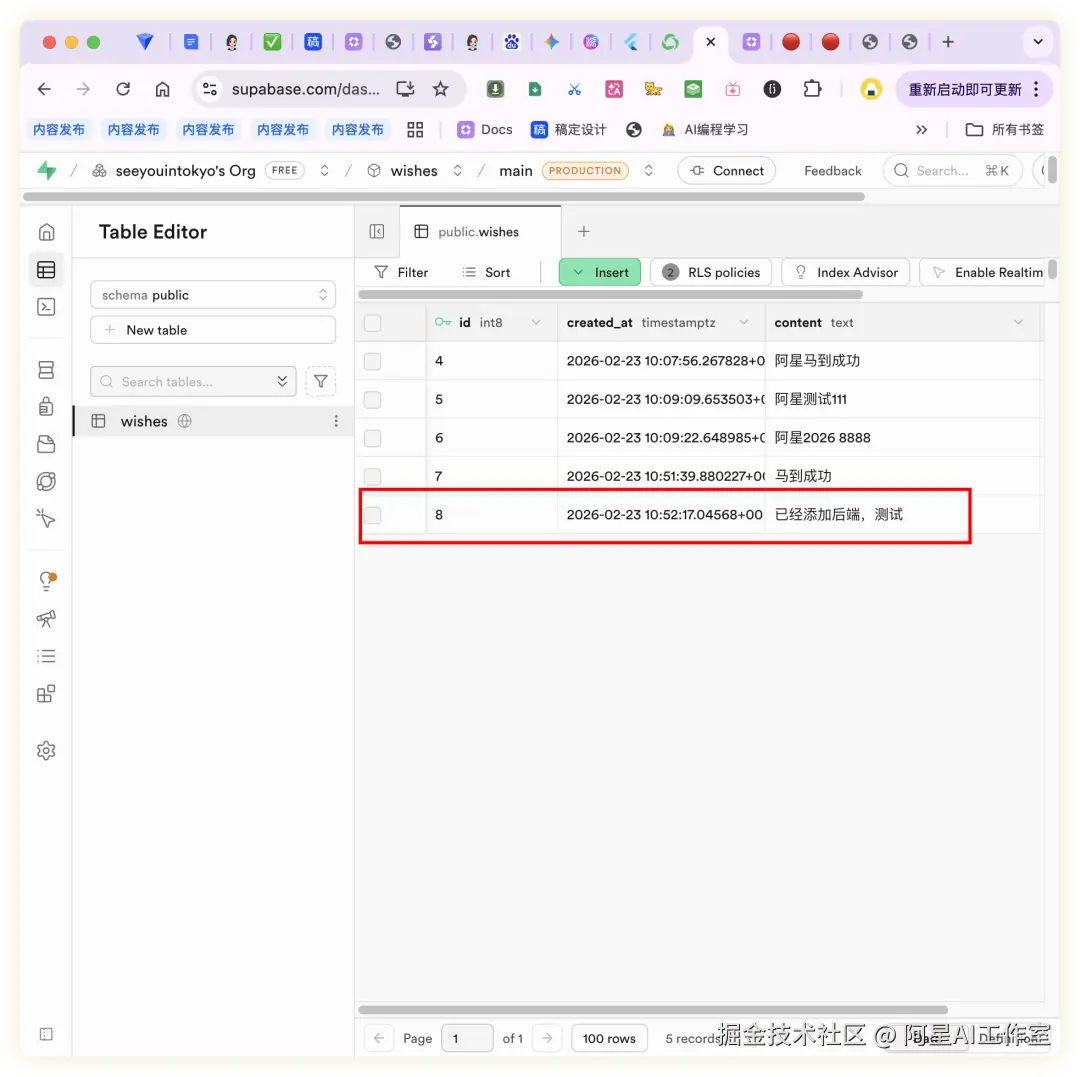
Task: Select row with id 6
Action: pyautogui.click(x=373, y=438)
